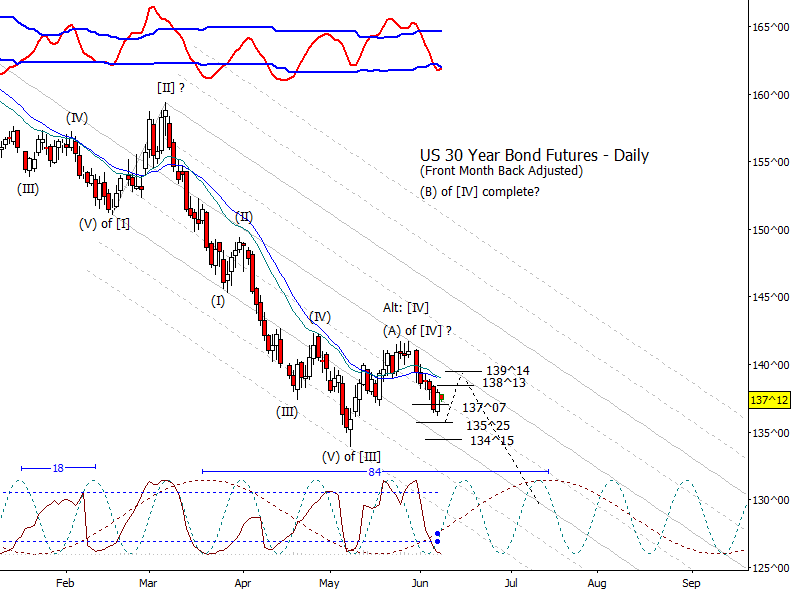This screenshot has width=800, height=608.
Task: Click the (IV) wave label above February
Action: [77, 118]
